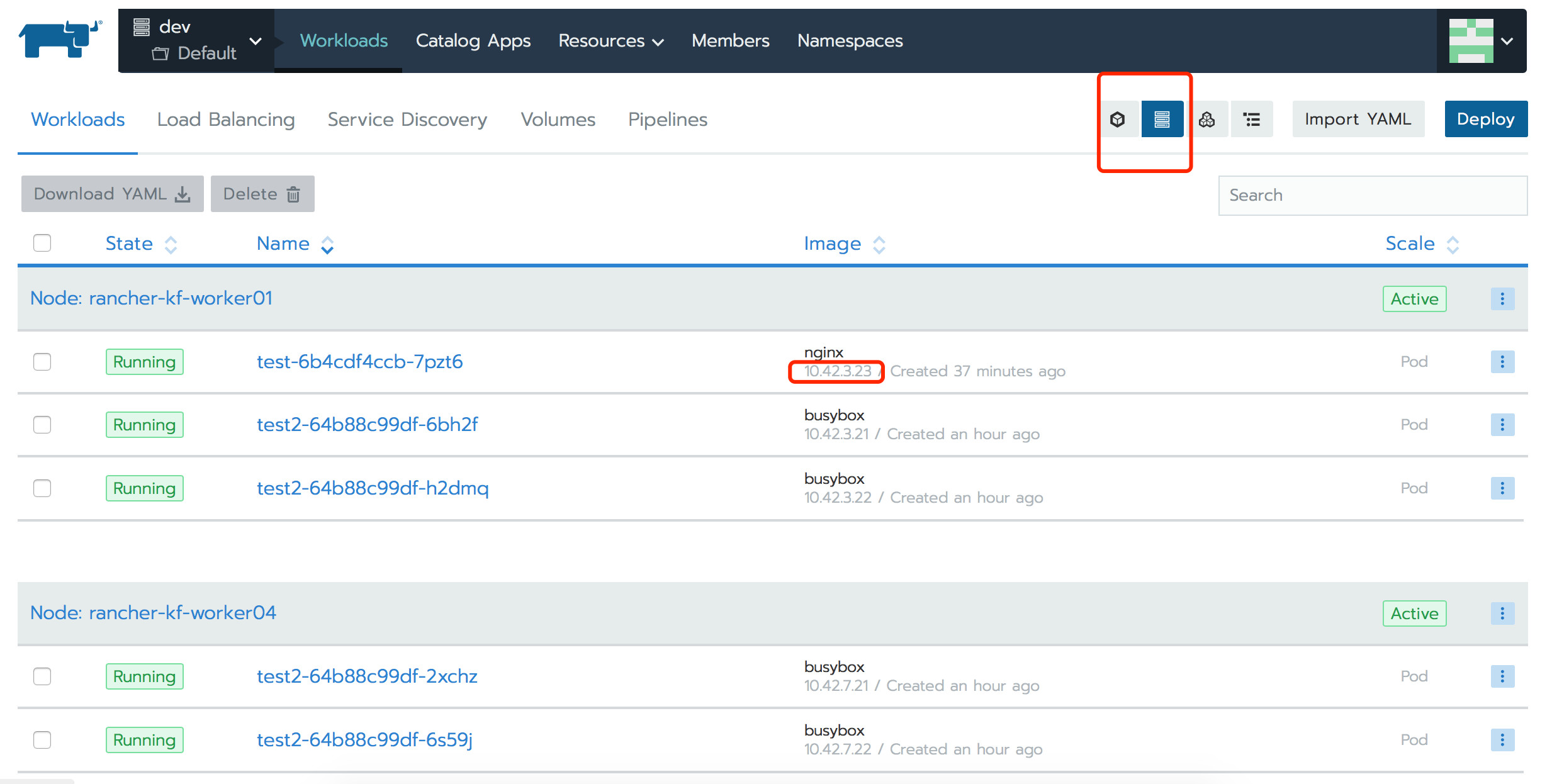Click the Deploy button
1552x784 pixels.
(1485, 119)
